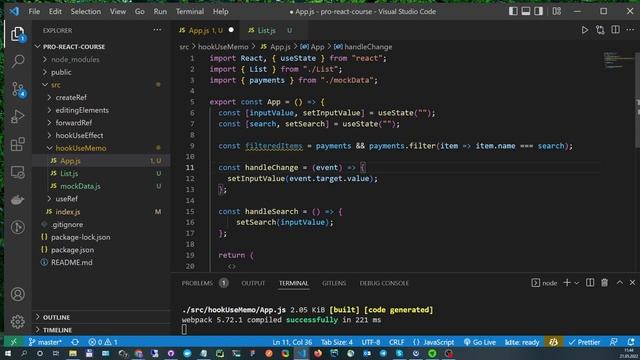The image size is (640, 360).
Task: Open the Source Control view
Action: pyautogui.click(x=18, y=89)
